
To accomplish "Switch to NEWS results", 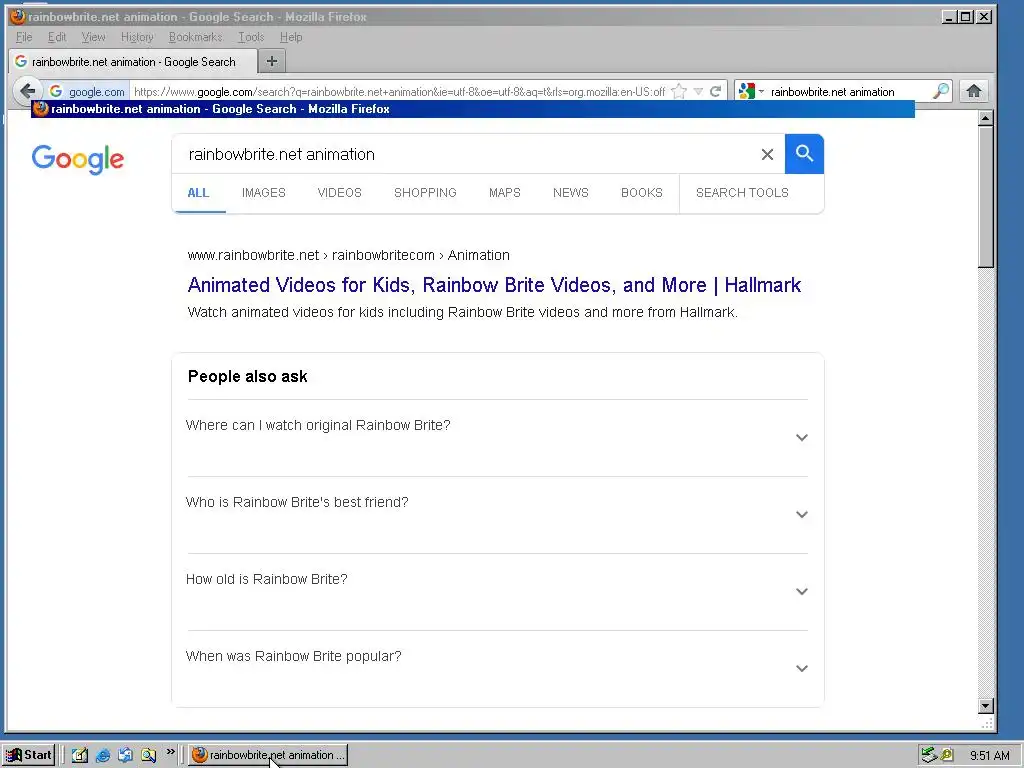I will pos(571,193).
